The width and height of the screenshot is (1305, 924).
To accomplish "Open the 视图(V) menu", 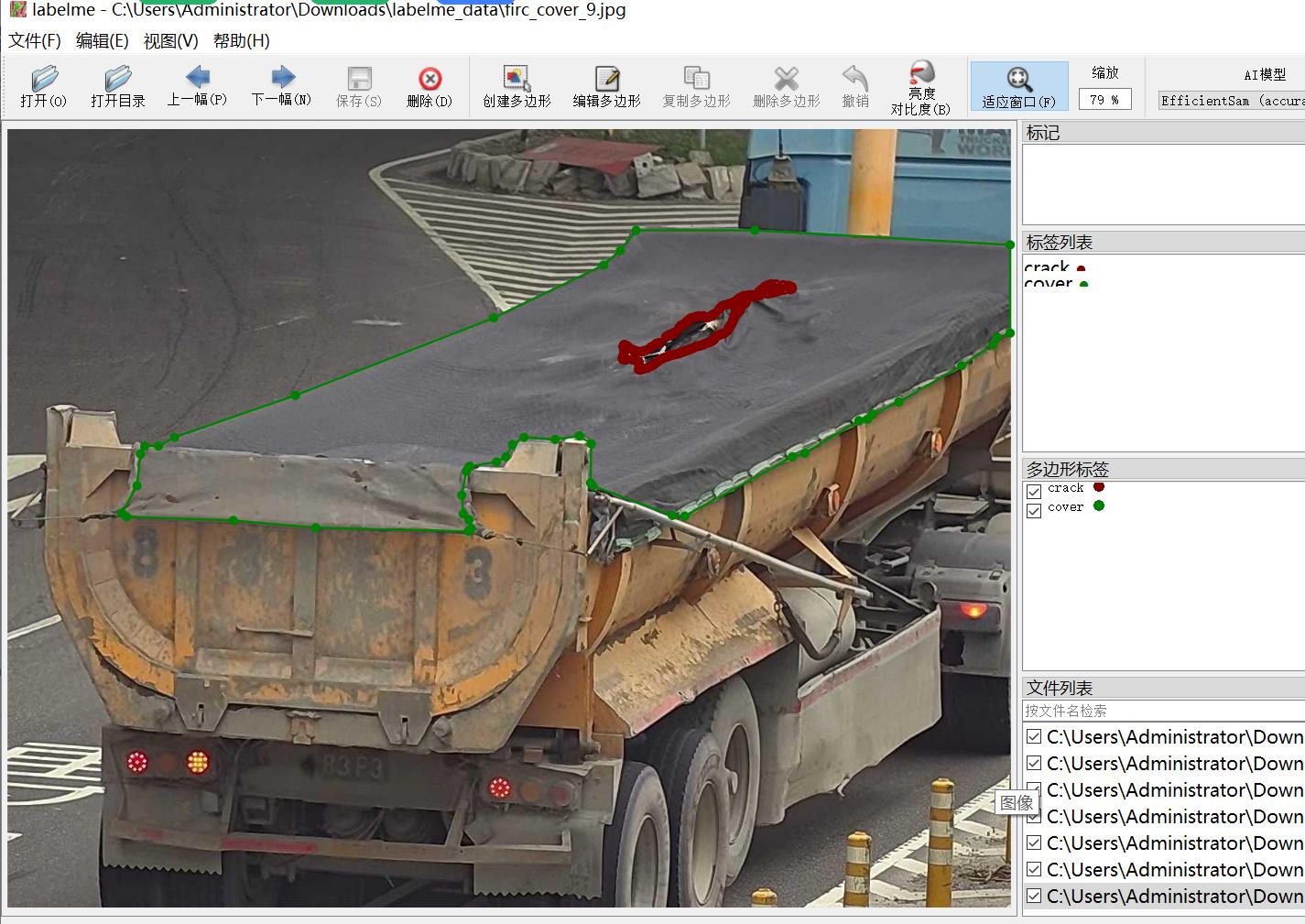I will (x=170, y=41).
